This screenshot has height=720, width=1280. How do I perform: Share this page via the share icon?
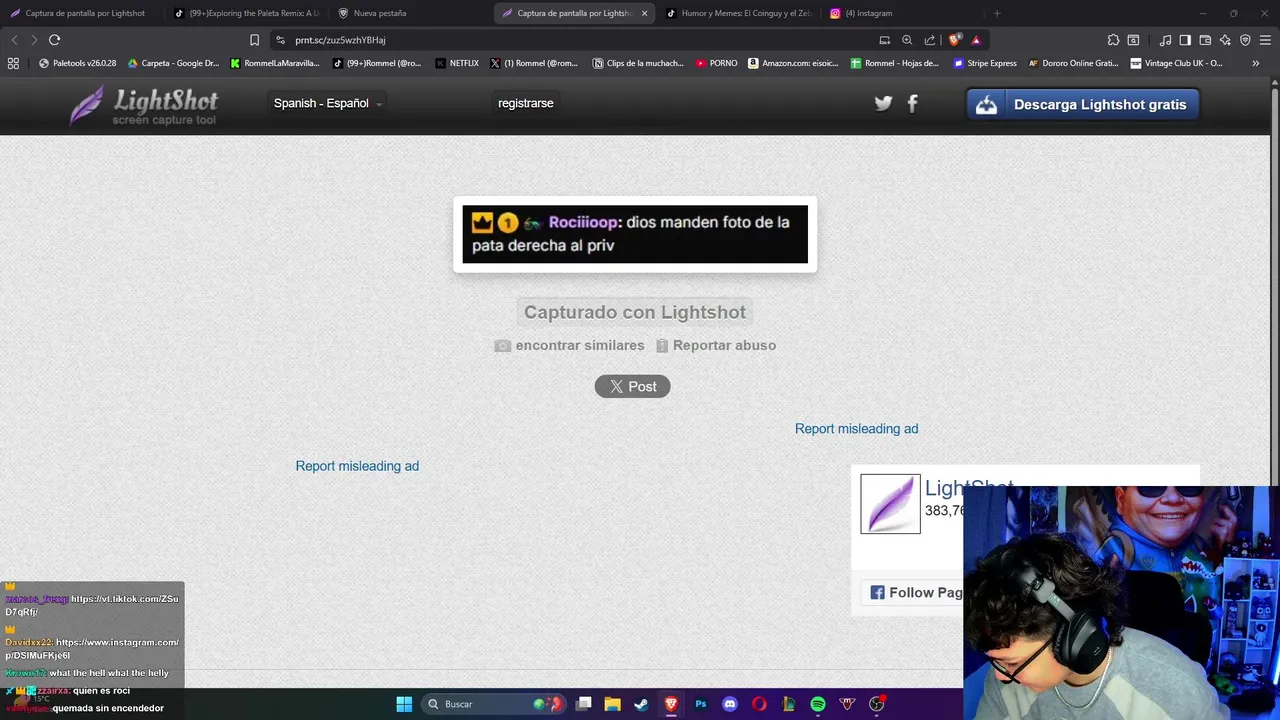coord(930,40)
